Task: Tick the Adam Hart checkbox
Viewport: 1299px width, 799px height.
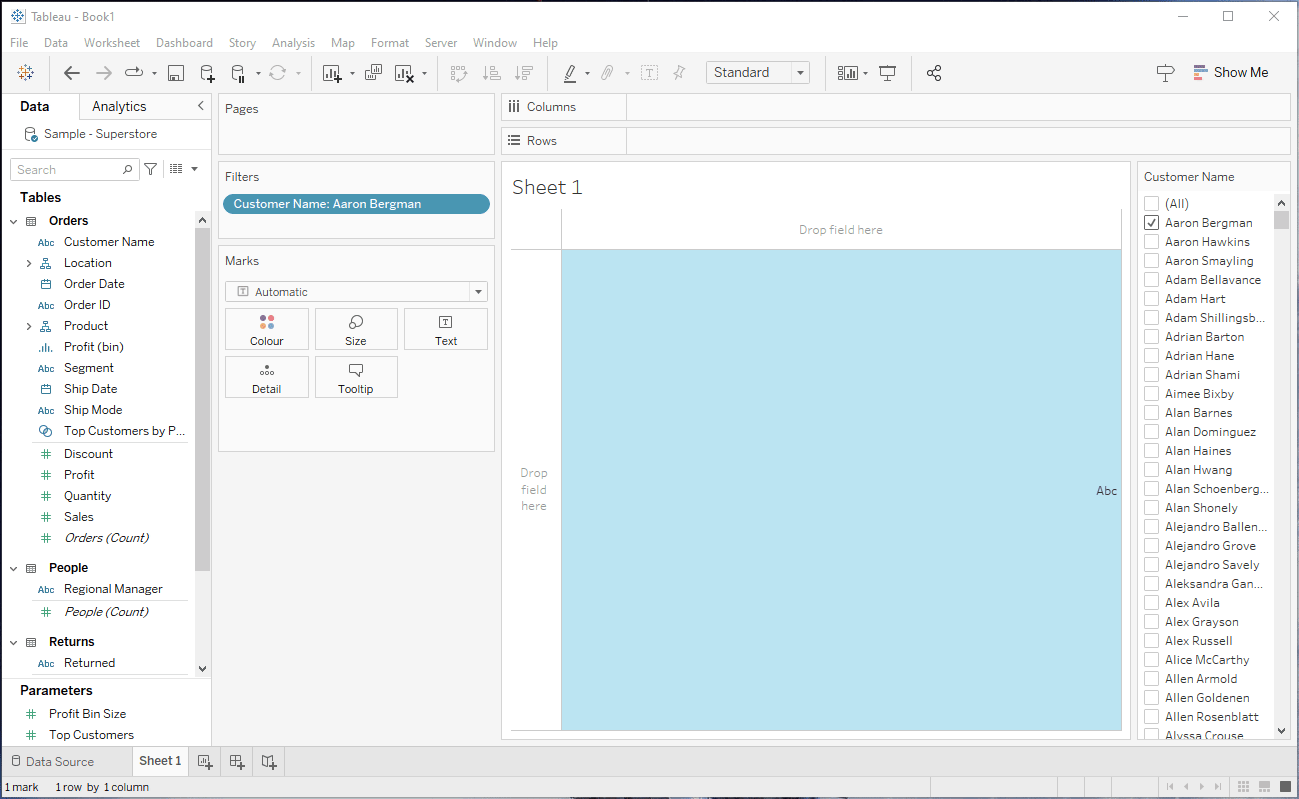Action: (x=1152, y=299)
